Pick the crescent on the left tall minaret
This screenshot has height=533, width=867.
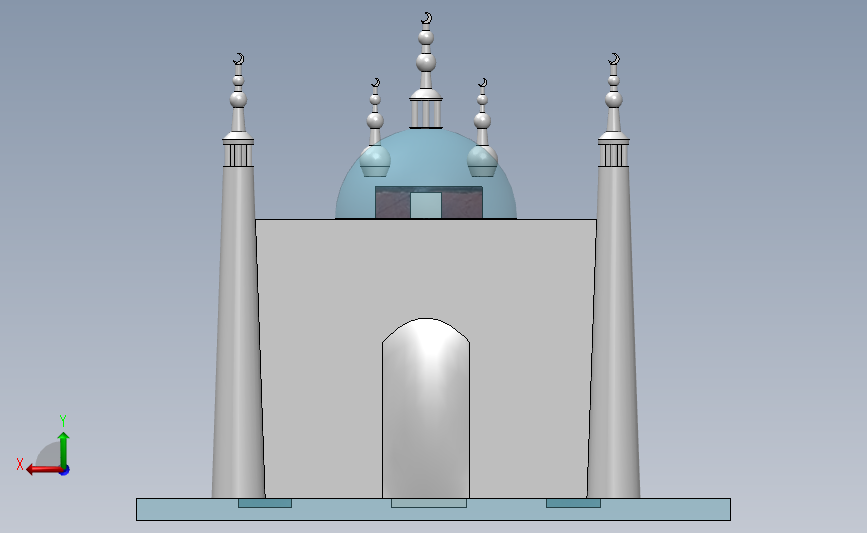[239, 59]
